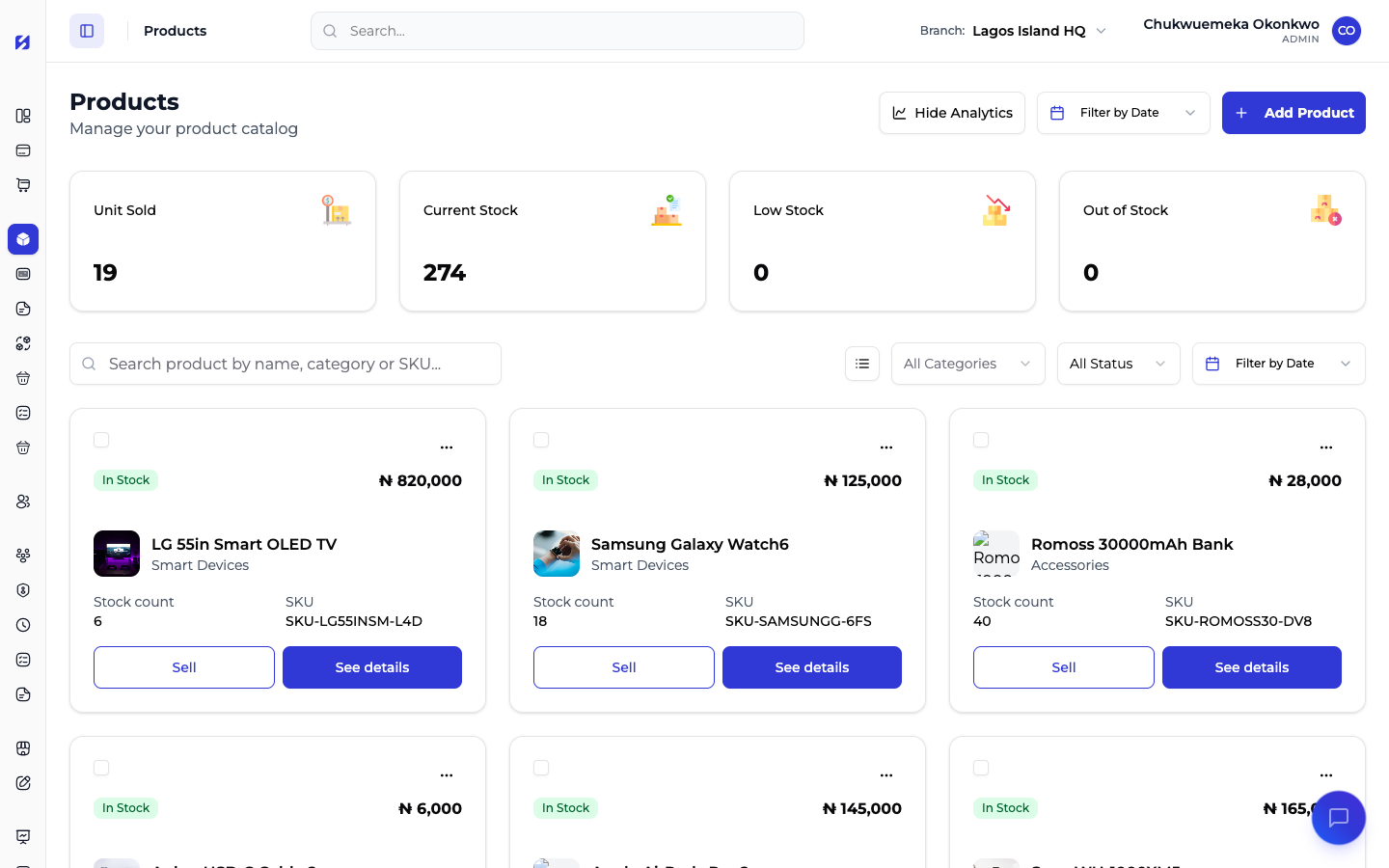Screen dimensions: 1389x868
Task: Select the LG 55in Smart OLED TV checkbox
Action: click(x=101, y=440)
